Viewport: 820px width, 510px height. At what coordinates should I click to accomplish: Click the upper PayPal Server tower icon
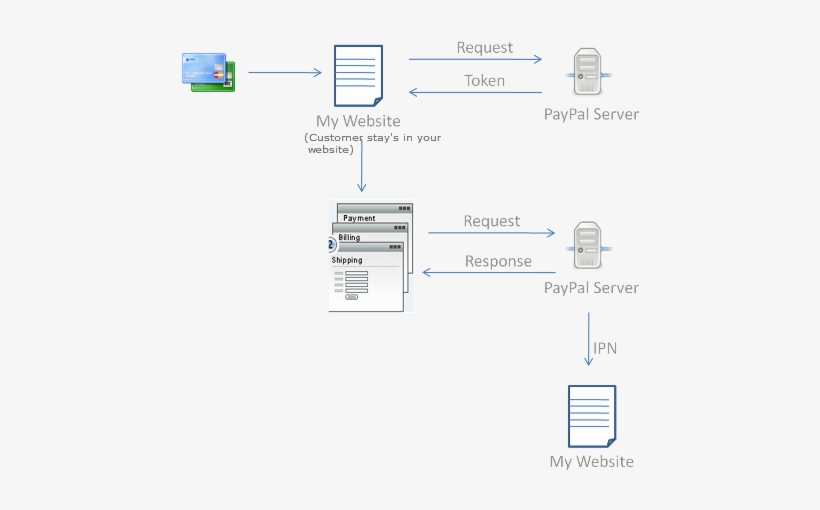pyautogui.click(x=588, y=72)
